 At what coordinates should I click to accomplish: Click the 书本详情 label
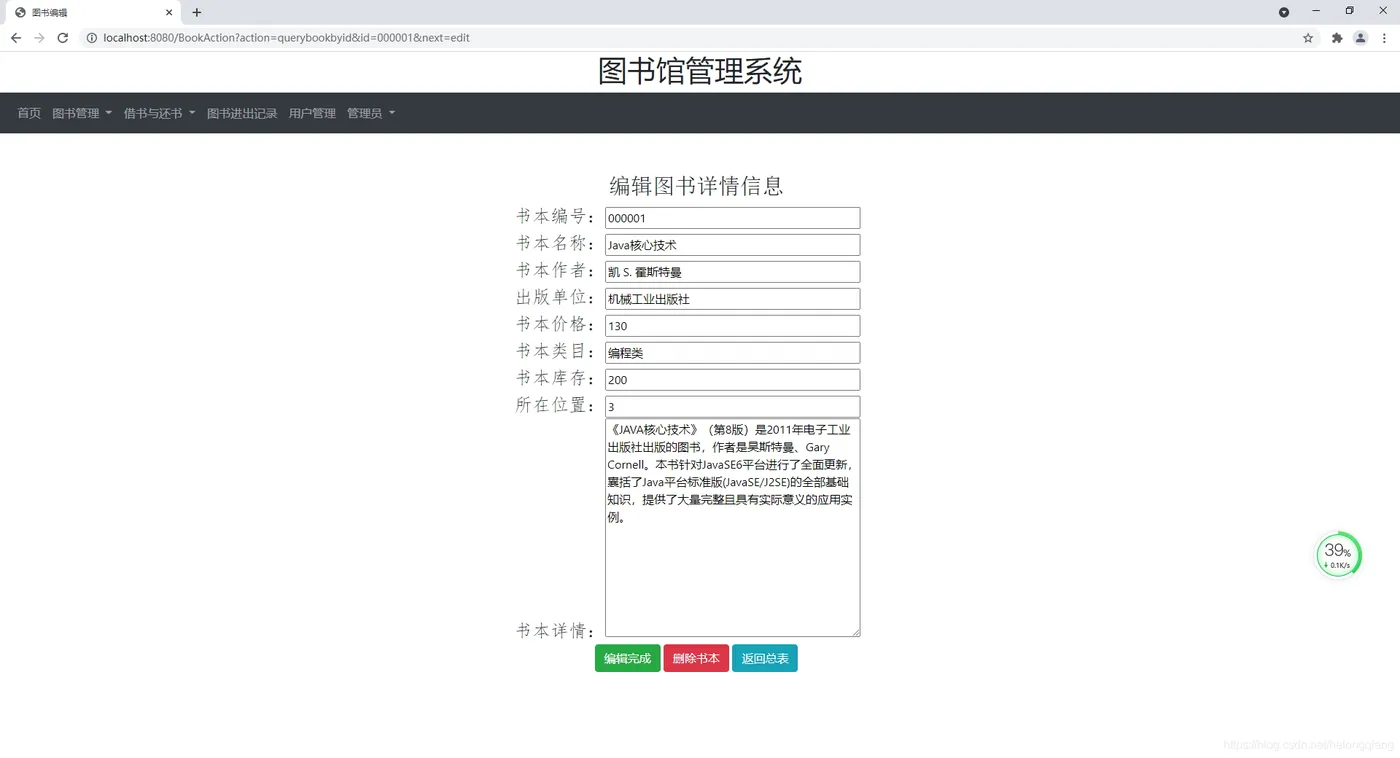pyautogui.click(x=556, y=631)
